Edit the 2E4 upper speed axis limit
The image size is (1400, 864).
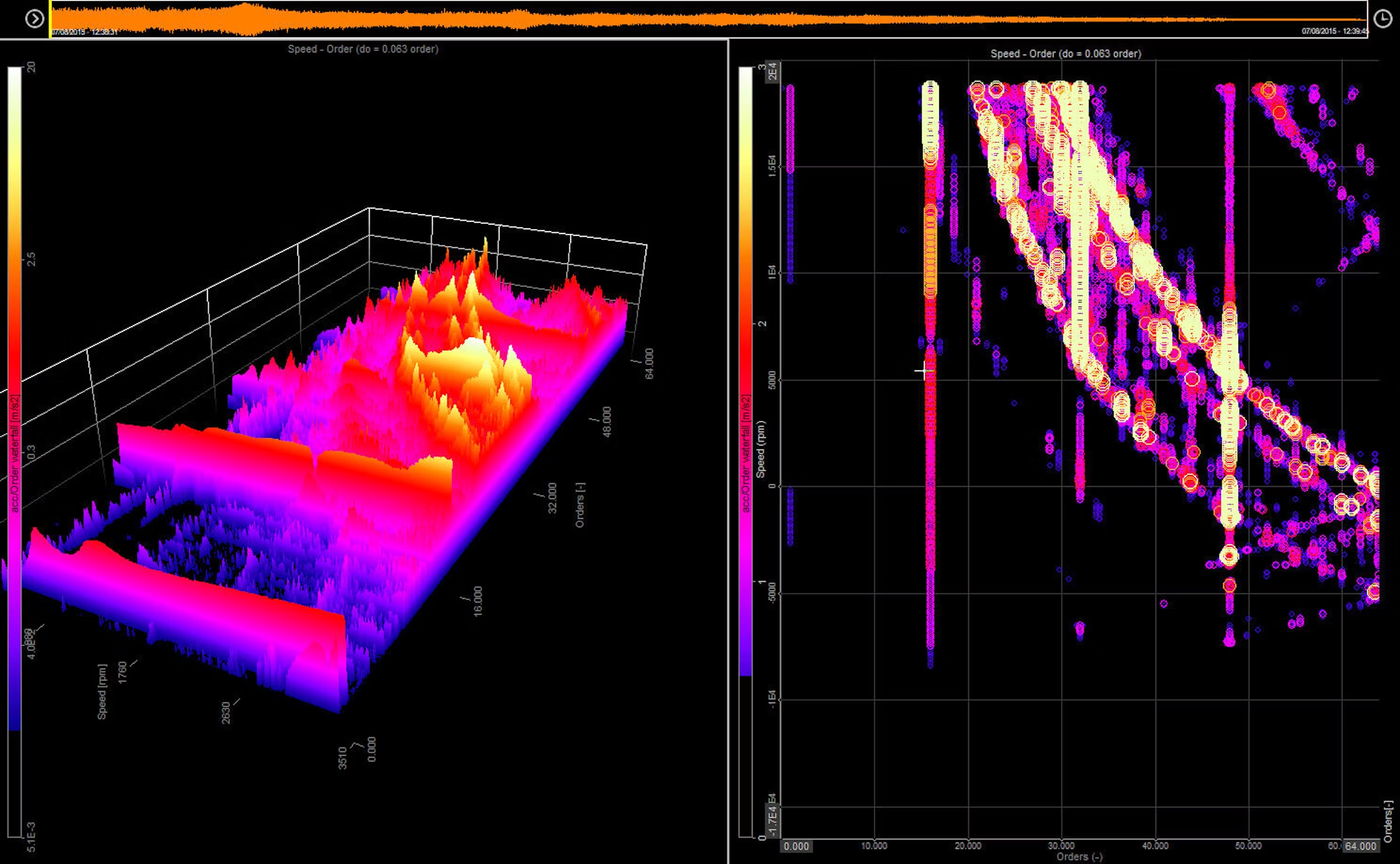772,71
